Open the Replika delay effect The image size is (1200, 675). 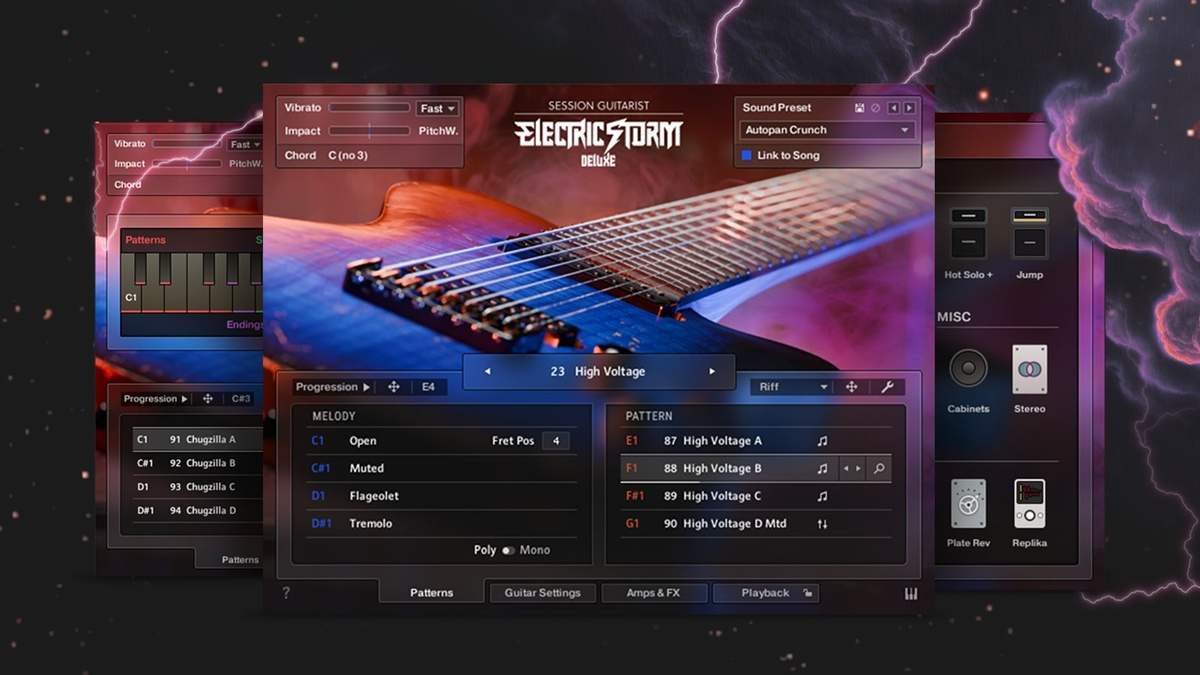[x=1029, y=504]
